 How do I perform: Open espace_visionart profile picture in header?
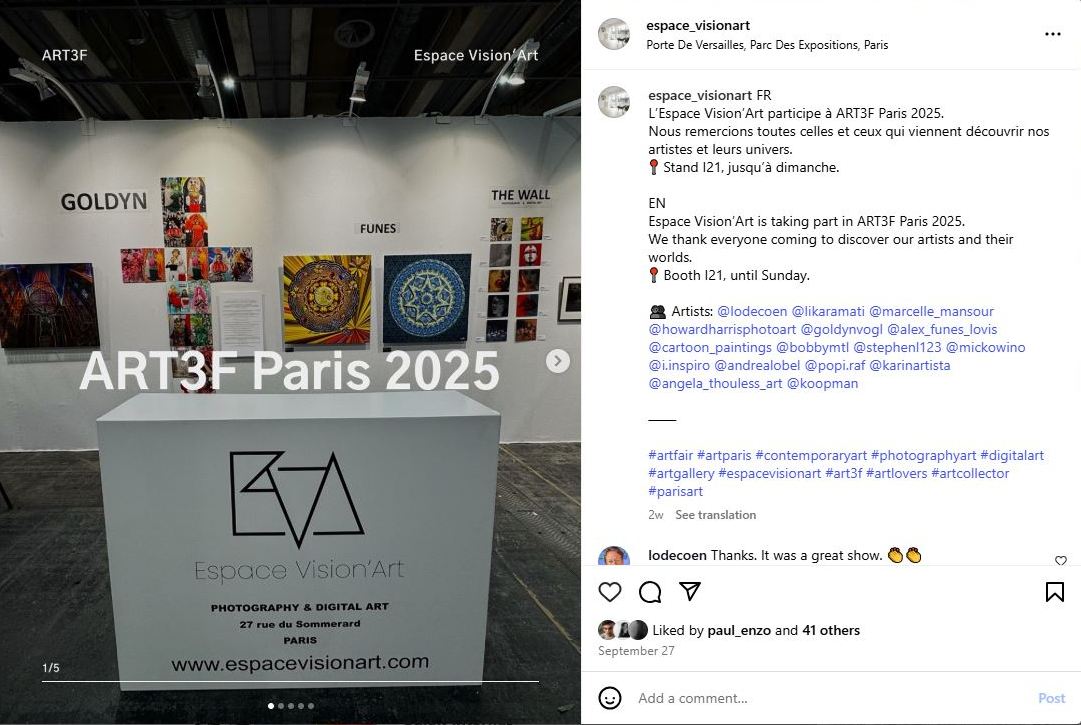[x=614, y=34]
